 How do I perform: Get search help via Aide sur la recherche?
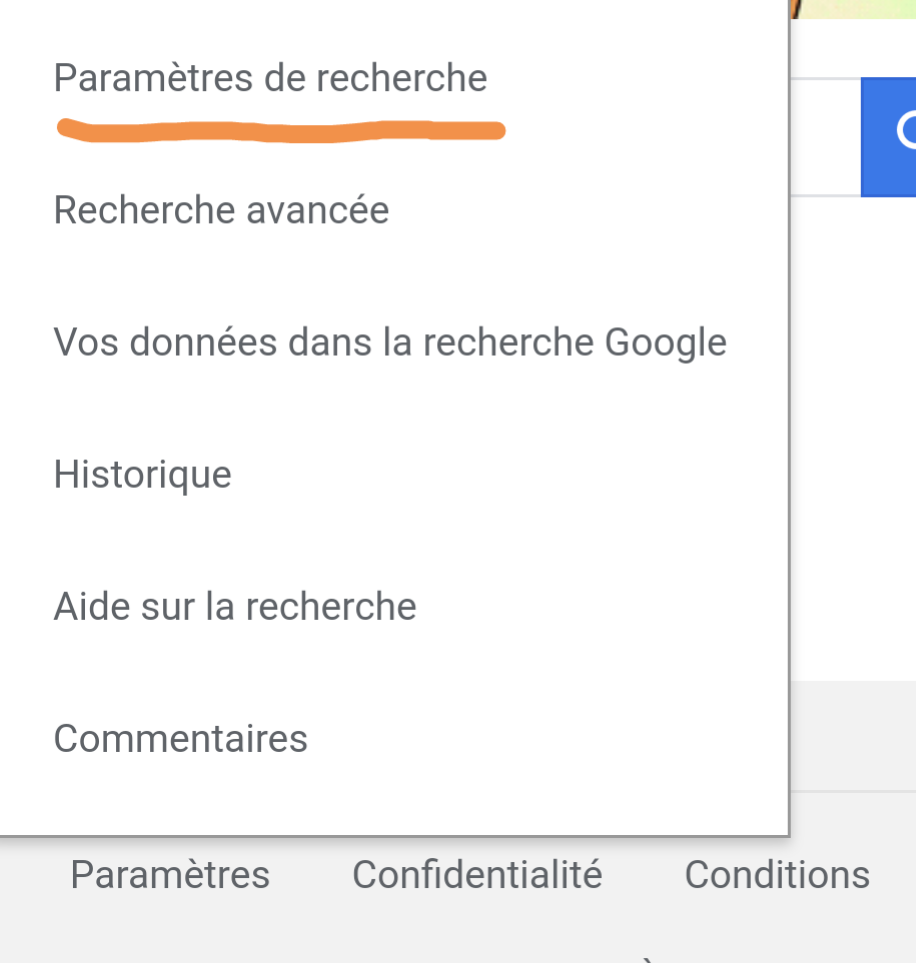point(235,607)
